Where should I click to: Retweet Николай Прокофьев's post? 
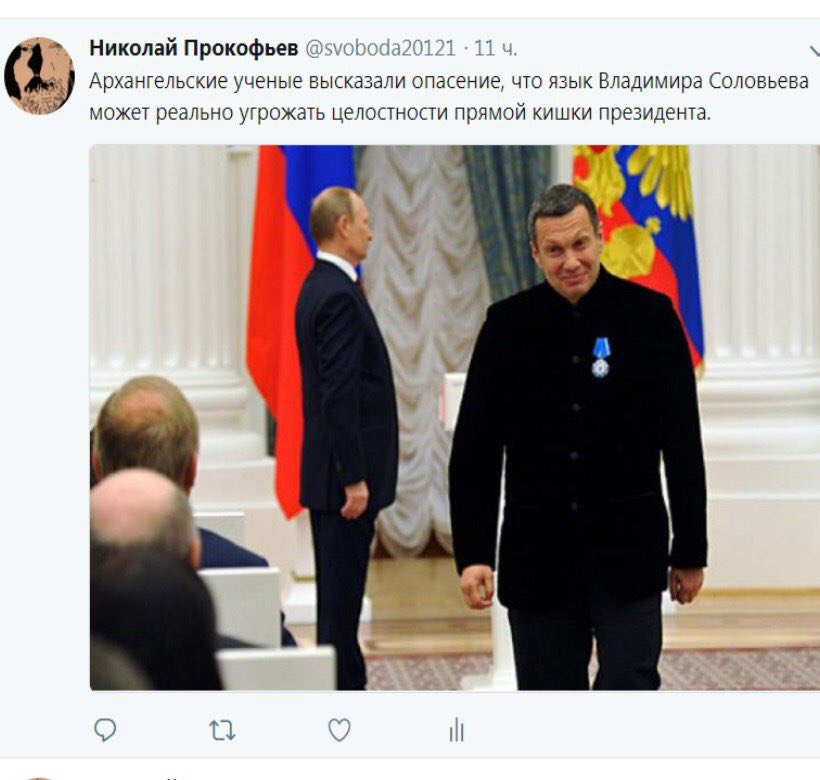click(x=222, y=730)
